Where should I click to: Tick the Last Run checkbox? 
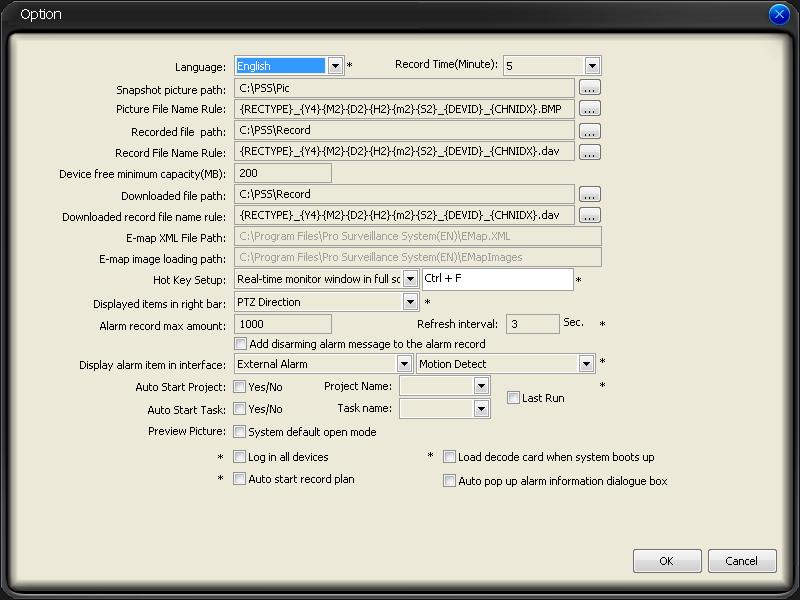514,398
